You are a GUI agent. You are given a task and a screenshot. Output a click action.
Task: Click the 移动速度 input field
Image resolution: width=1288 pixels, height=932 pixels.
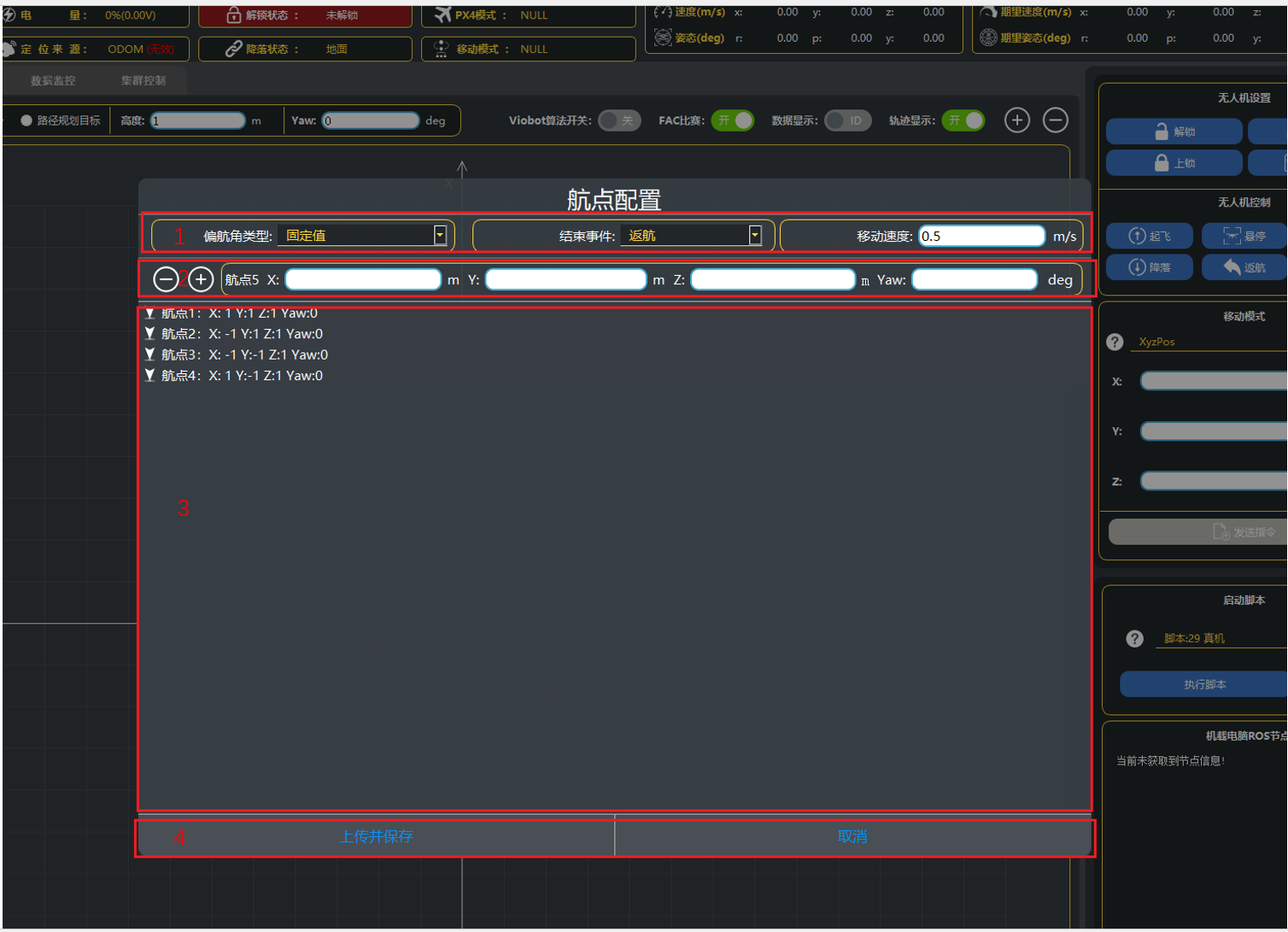(982, 236)
